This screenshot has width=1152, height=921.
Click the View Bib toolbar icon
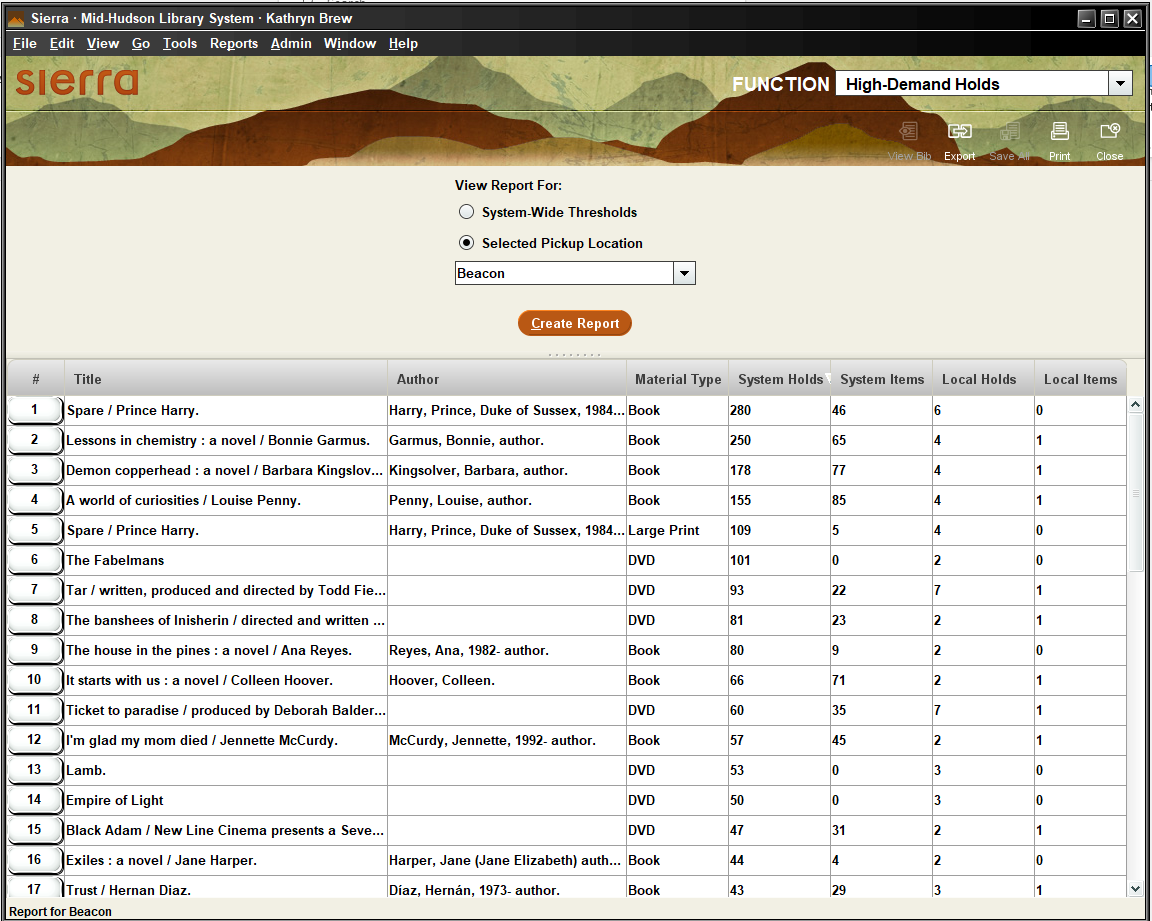pos(909,141)
